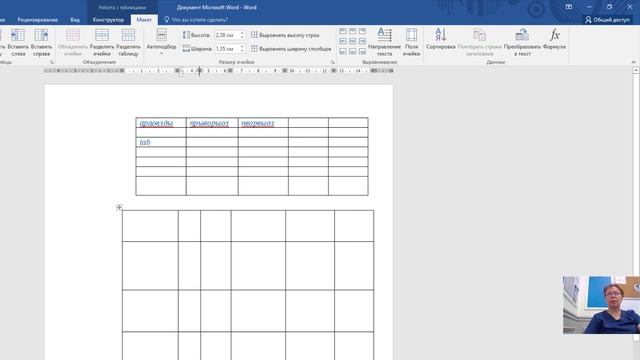Collapse the ribbon with the chevron
The image size is (640, 360).
click(x=633, y=62)
